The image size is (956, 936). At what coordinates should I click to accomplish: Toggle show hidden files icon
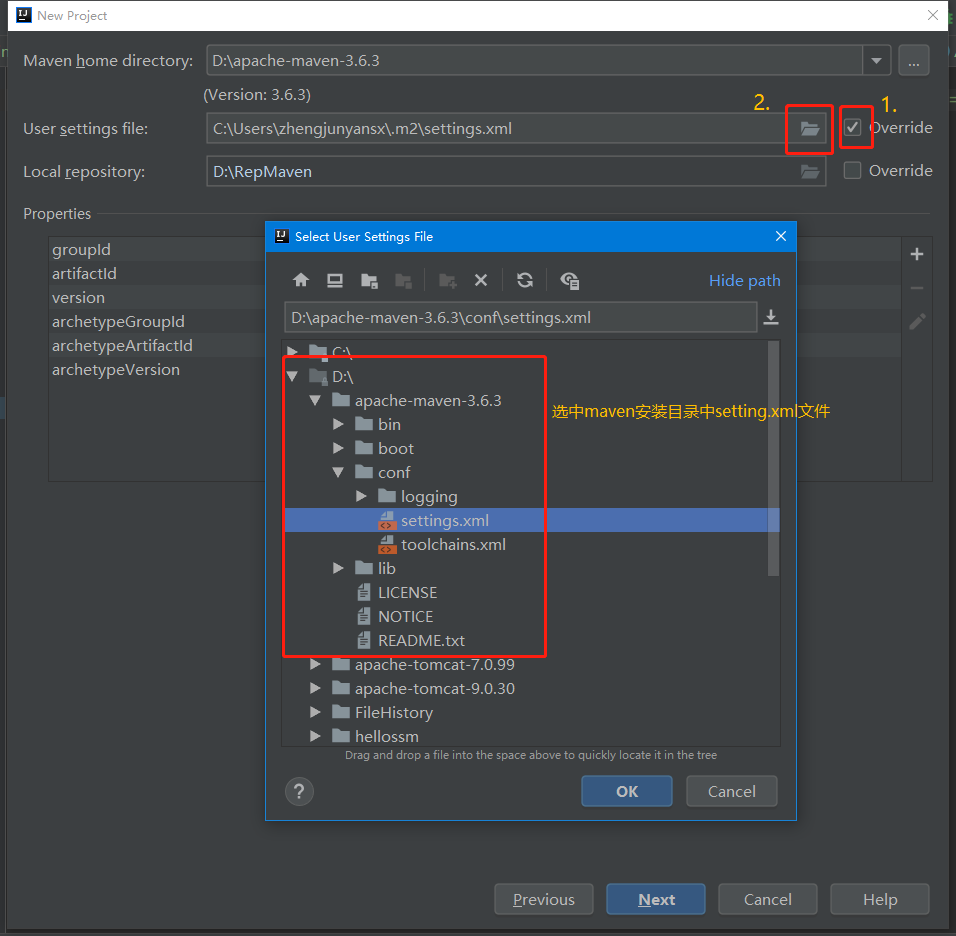[x=569, y=280]
